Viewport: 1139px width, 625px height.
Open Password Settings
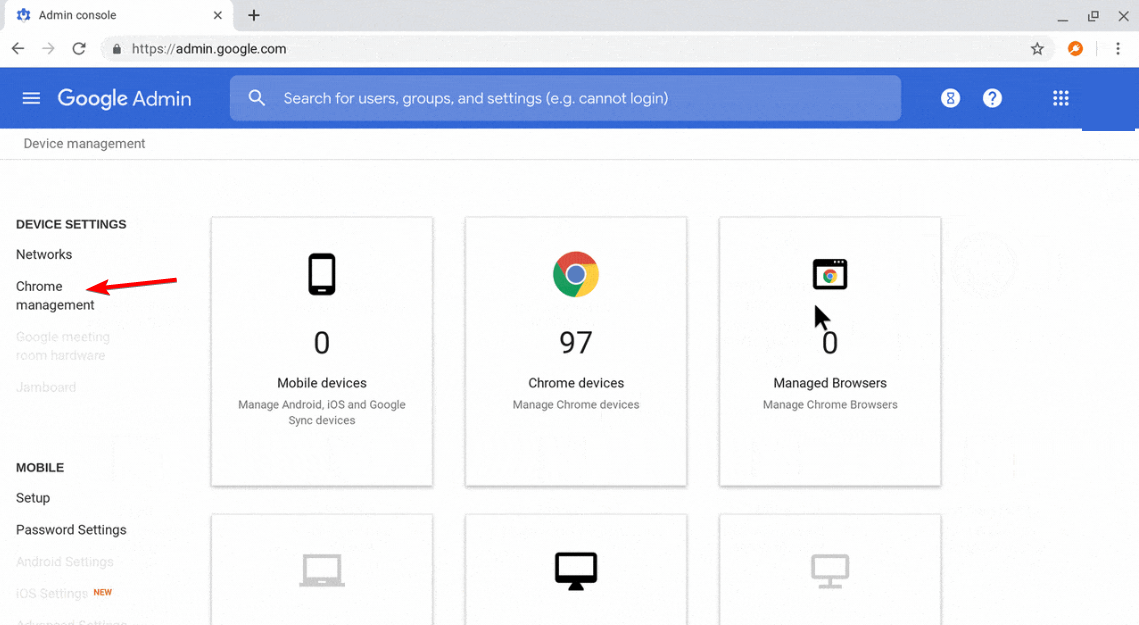(x=71, y=530)
